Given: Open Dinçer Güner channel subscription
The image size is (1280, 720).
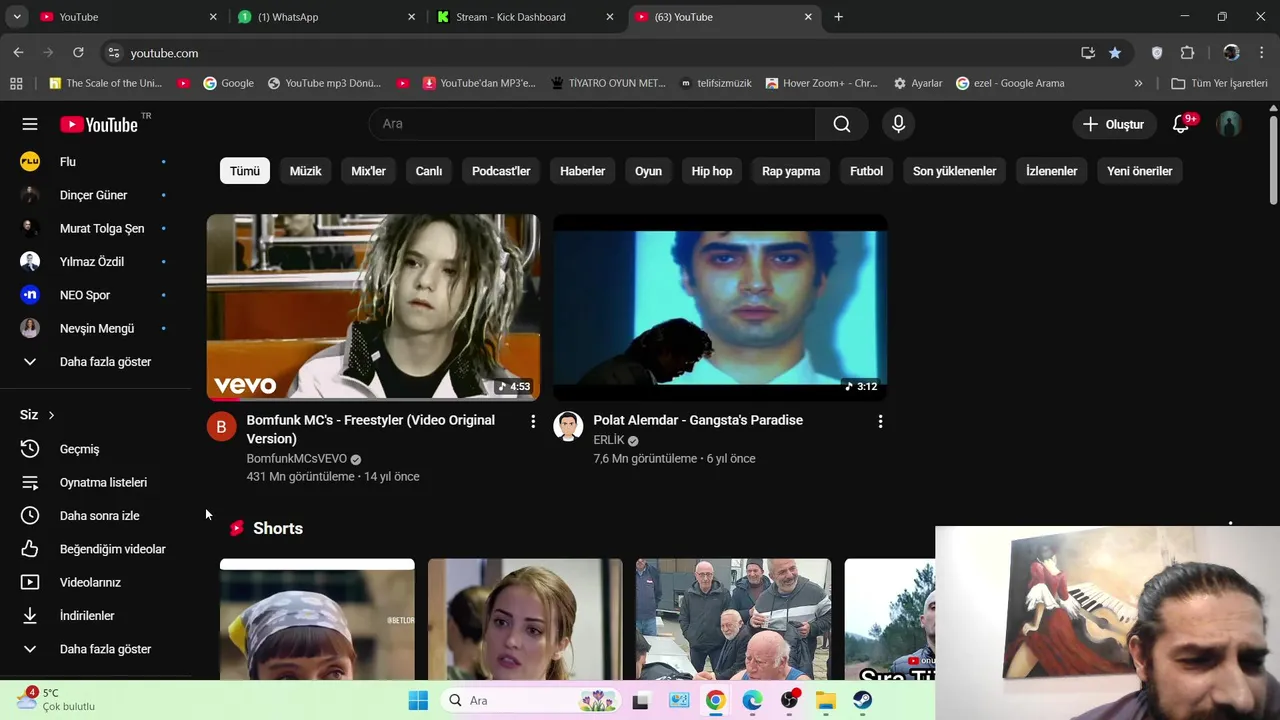Looking at the screenshot, I should 95,195.
